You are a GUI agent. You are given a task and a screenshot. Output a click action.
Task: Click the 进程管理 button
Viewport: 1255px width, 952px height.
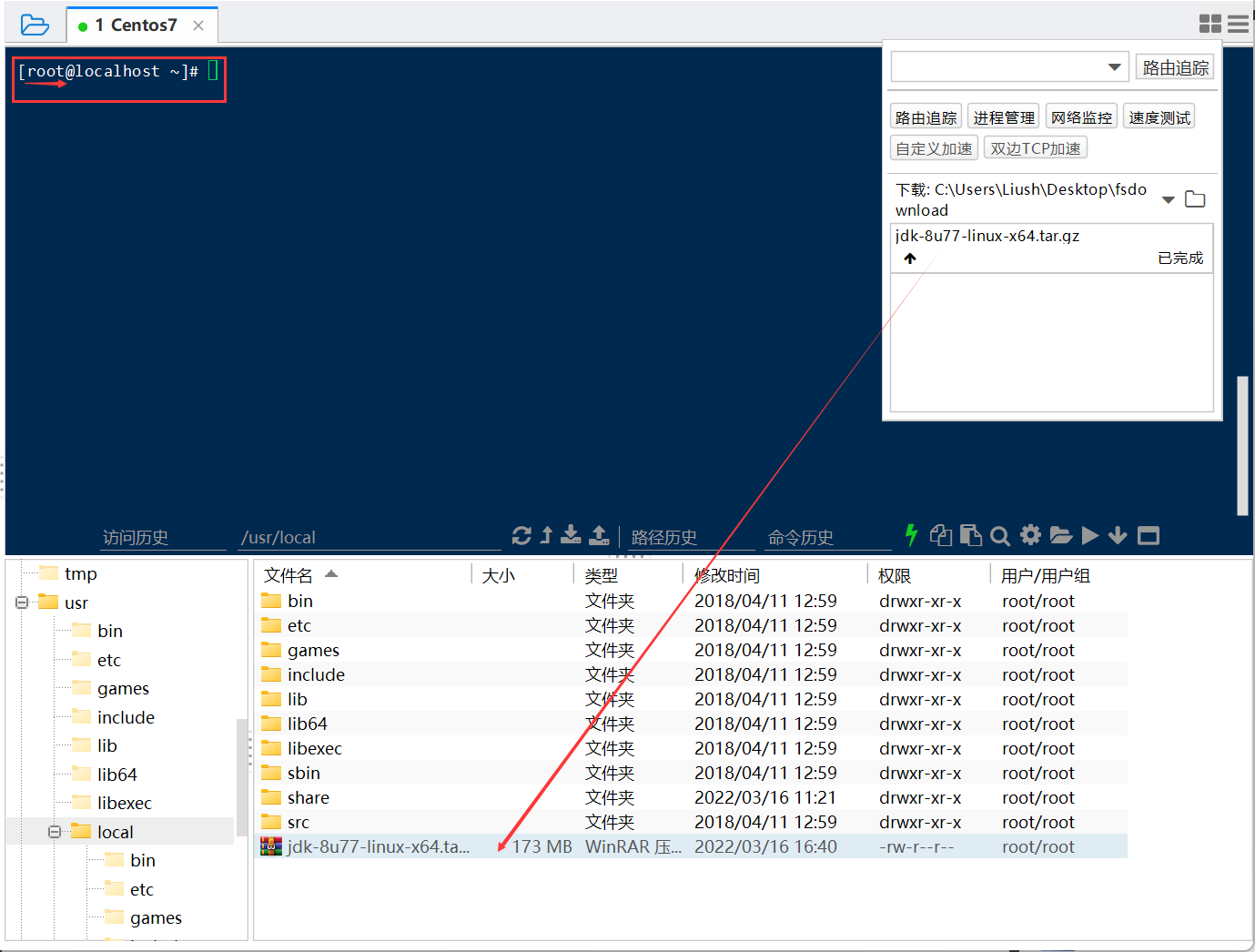(x=1003, y=116)
